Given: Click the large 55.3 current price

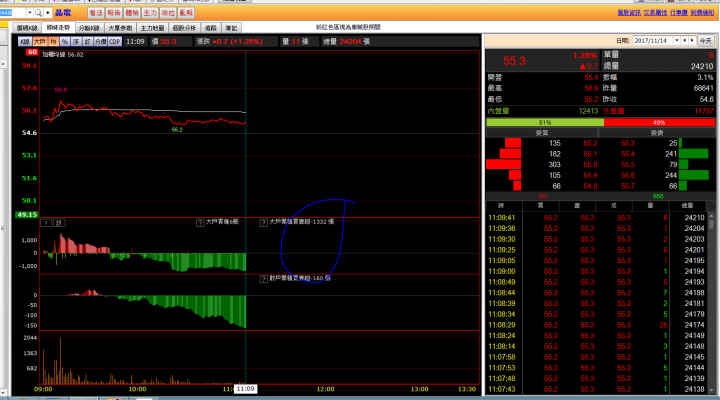Looking at the screenshot, I should (x=514, y=61).
